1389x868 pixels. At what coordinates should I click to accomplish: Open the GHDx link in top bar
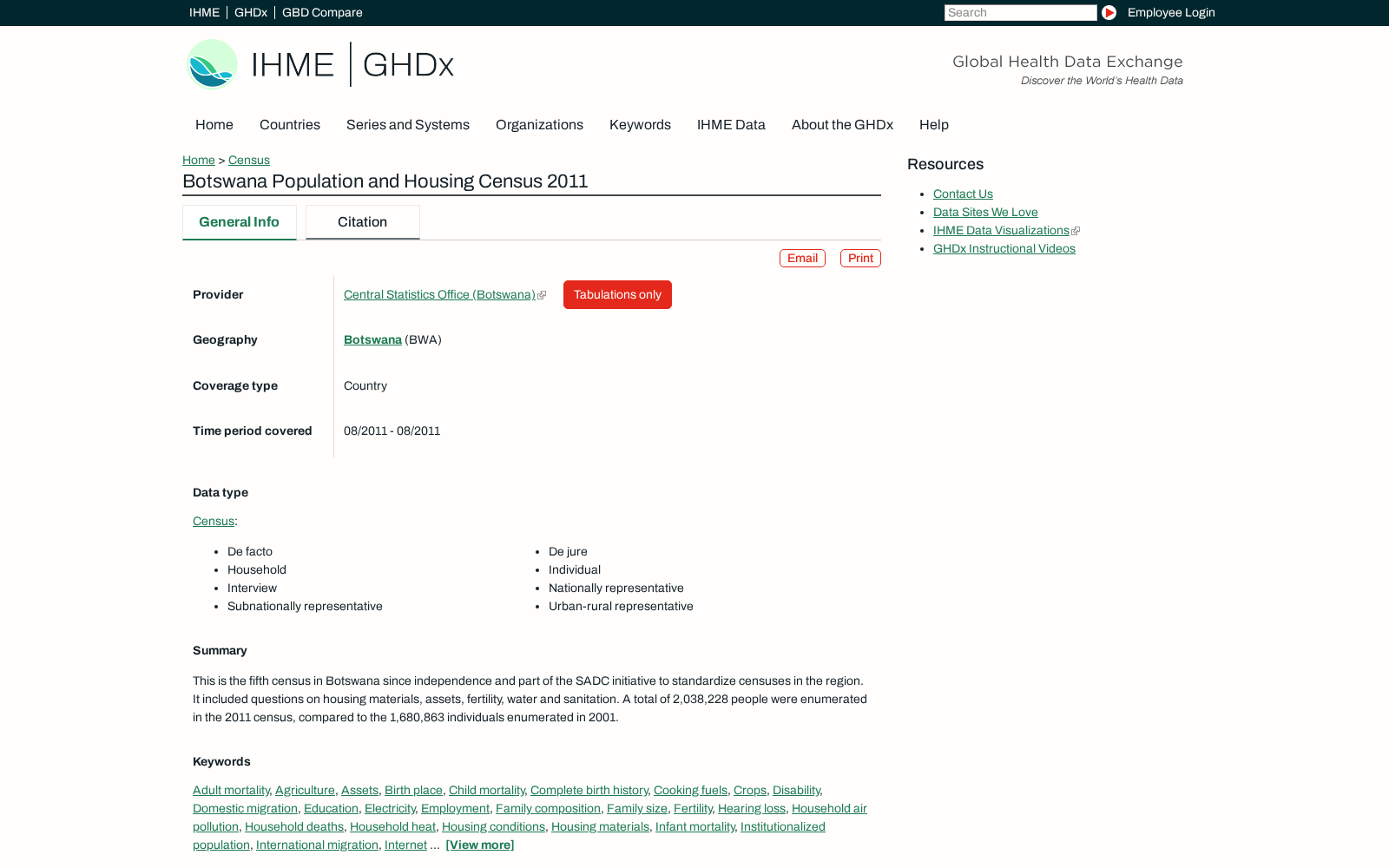tap(251, 12)
